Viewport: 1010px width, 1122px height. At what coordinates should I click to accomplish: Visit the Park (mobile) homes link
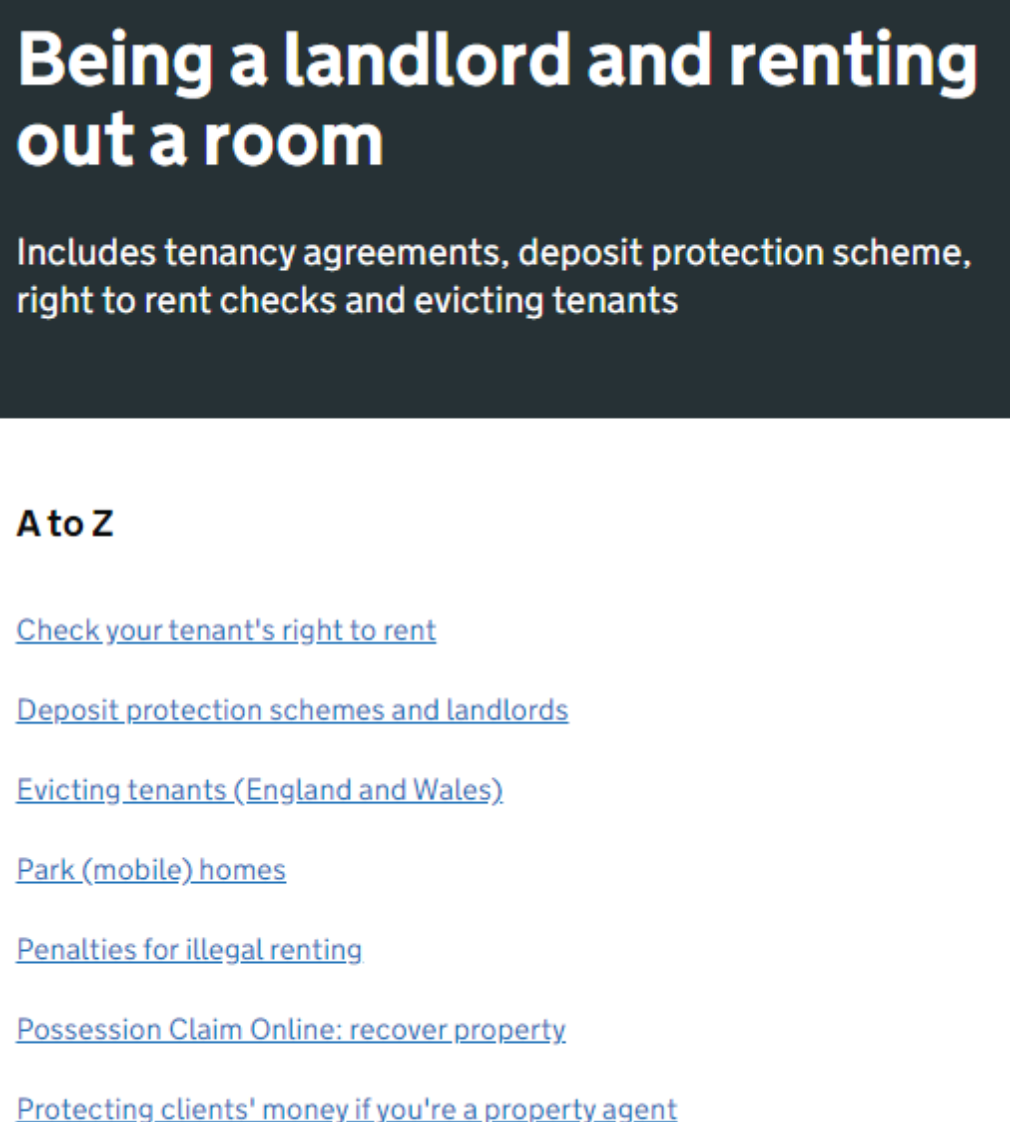[x=151, y=870]
